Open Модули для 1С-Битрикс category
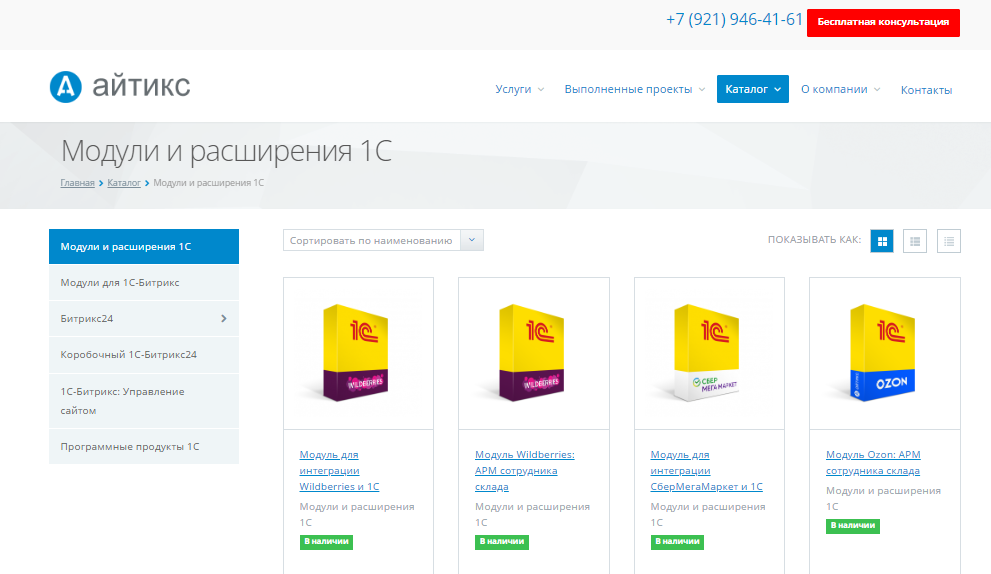Screen dimensions: 991x574 [x=144, y=283]
